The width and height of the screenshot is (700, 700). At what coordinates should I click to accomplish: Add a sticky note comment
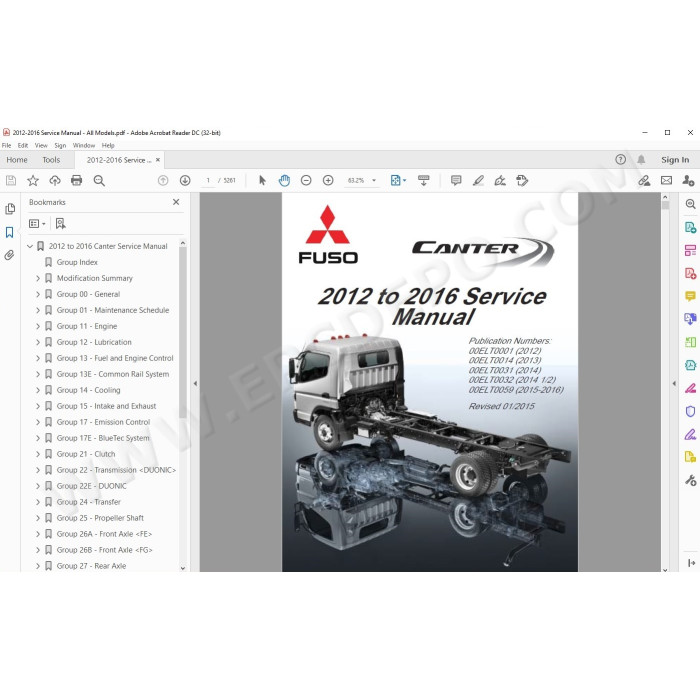(x=456, y=180)
